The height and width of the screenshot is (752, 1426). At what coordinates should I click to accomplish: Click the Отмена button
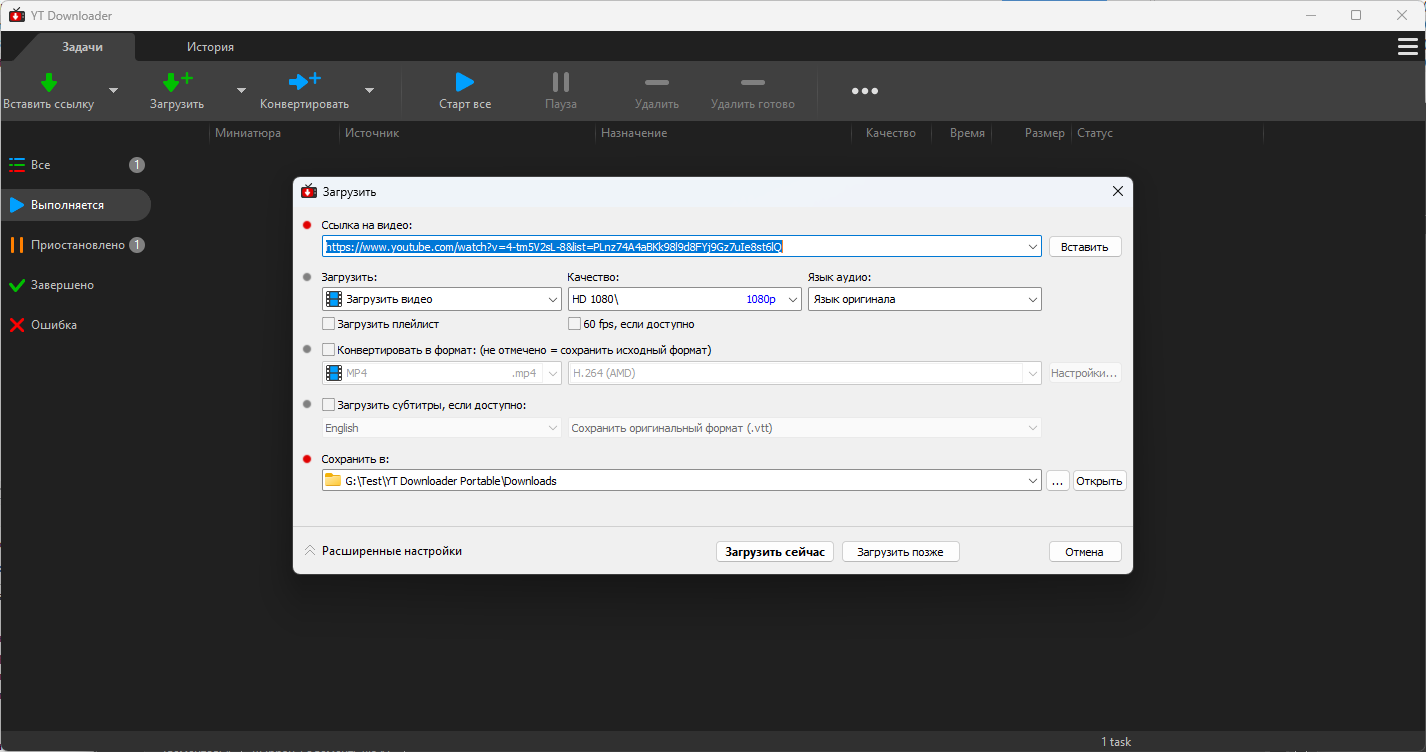[1084, 552]
